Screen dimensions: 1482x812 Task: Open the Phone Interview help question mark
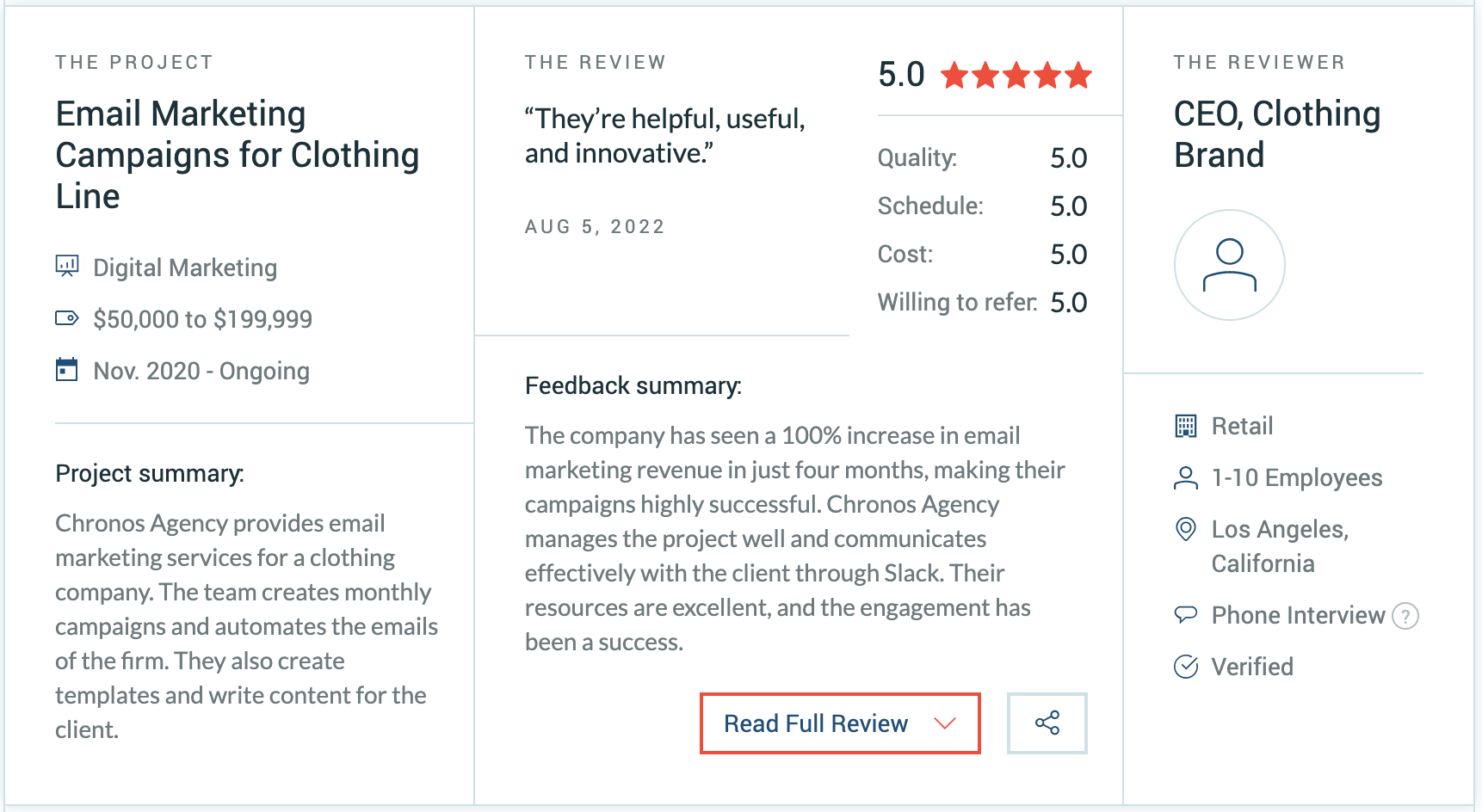coord(1405,616)
